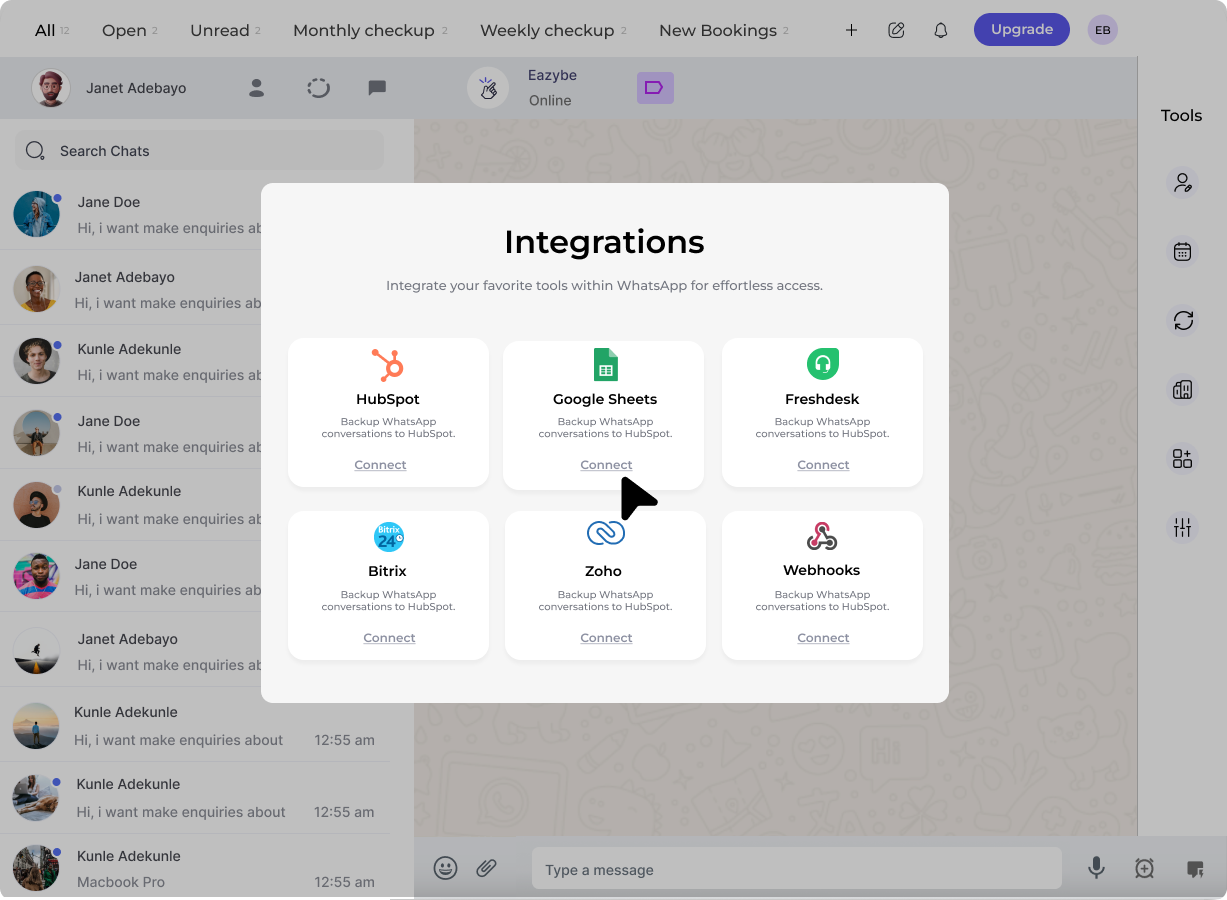The height and width of the screenshot is (900, 1227).
Task: Switch to the Unread tab
Action: [218, 30]
